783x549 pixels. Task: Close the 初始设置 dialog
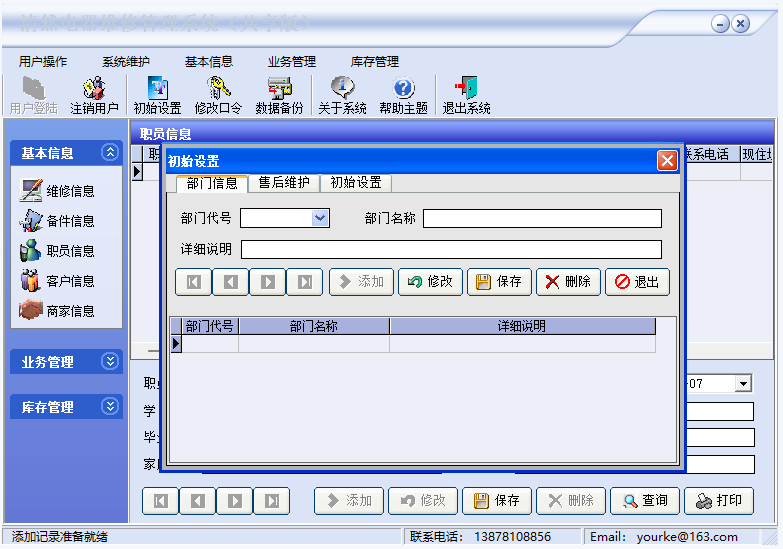[x=667, y=161]
